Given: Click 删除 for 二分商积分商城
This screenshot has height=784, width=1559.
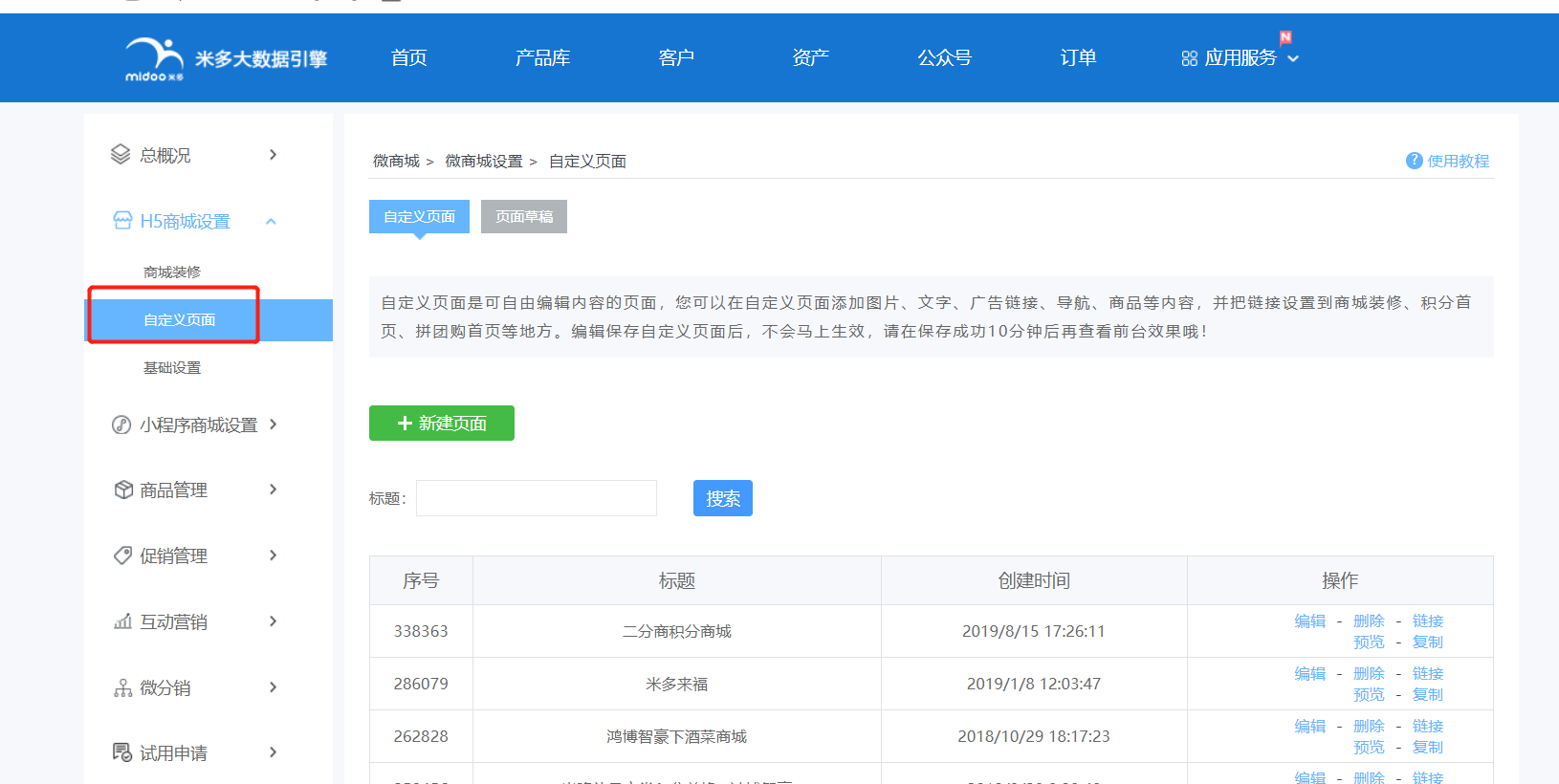Looking at the screenshot, I should (1369, 621).
